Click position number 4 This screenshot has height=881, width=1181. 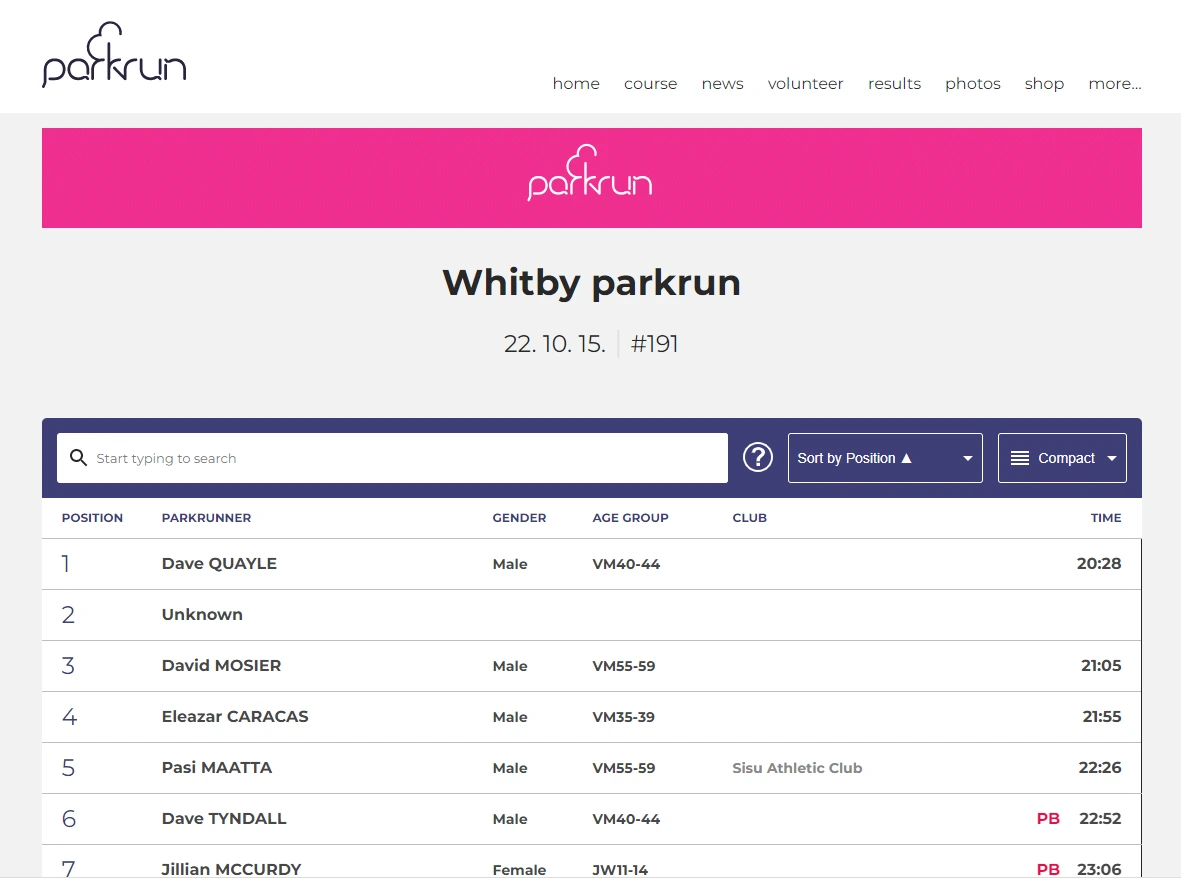(x=69, y=716)
